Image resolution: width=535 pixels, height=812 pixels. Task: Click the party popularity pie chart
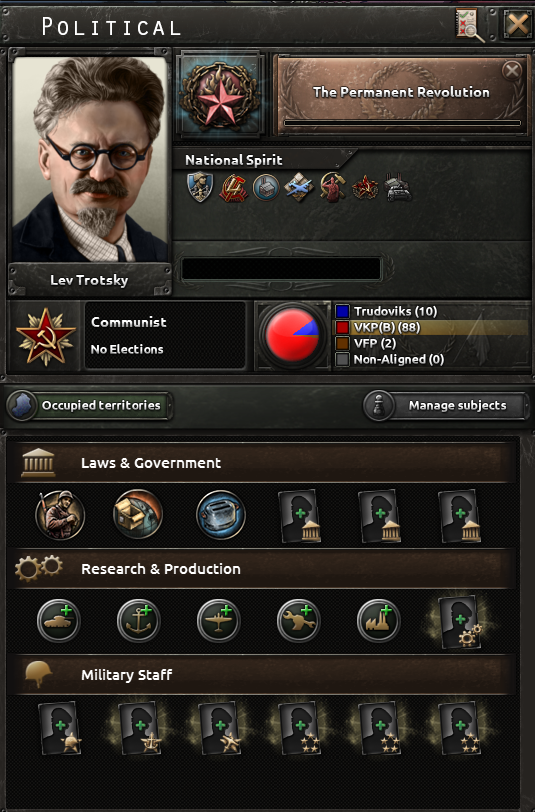click(292, 335)
